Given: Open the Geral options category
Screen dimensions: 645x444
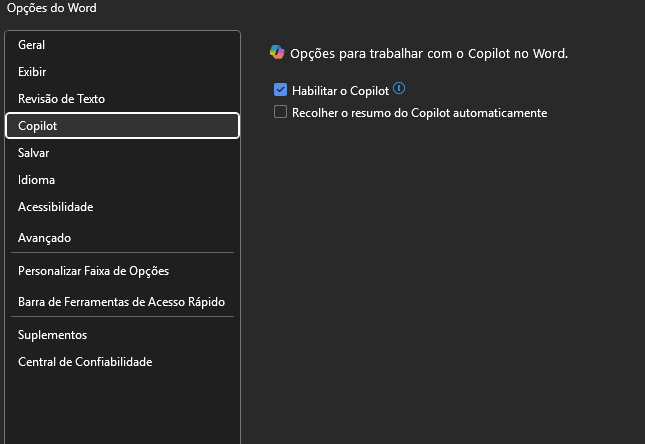Looking at the screenshot, I should 122,45.
